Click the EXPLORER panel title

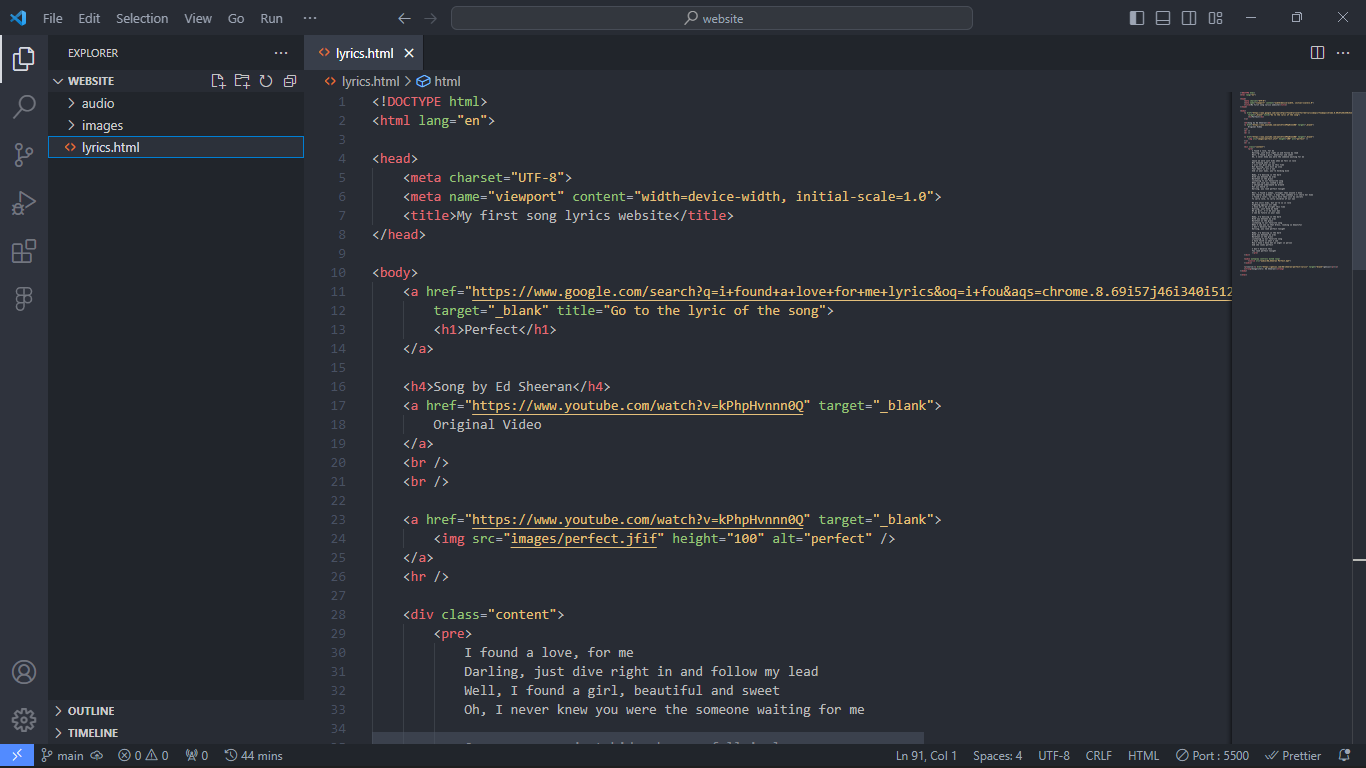click(x=93, y=53)
